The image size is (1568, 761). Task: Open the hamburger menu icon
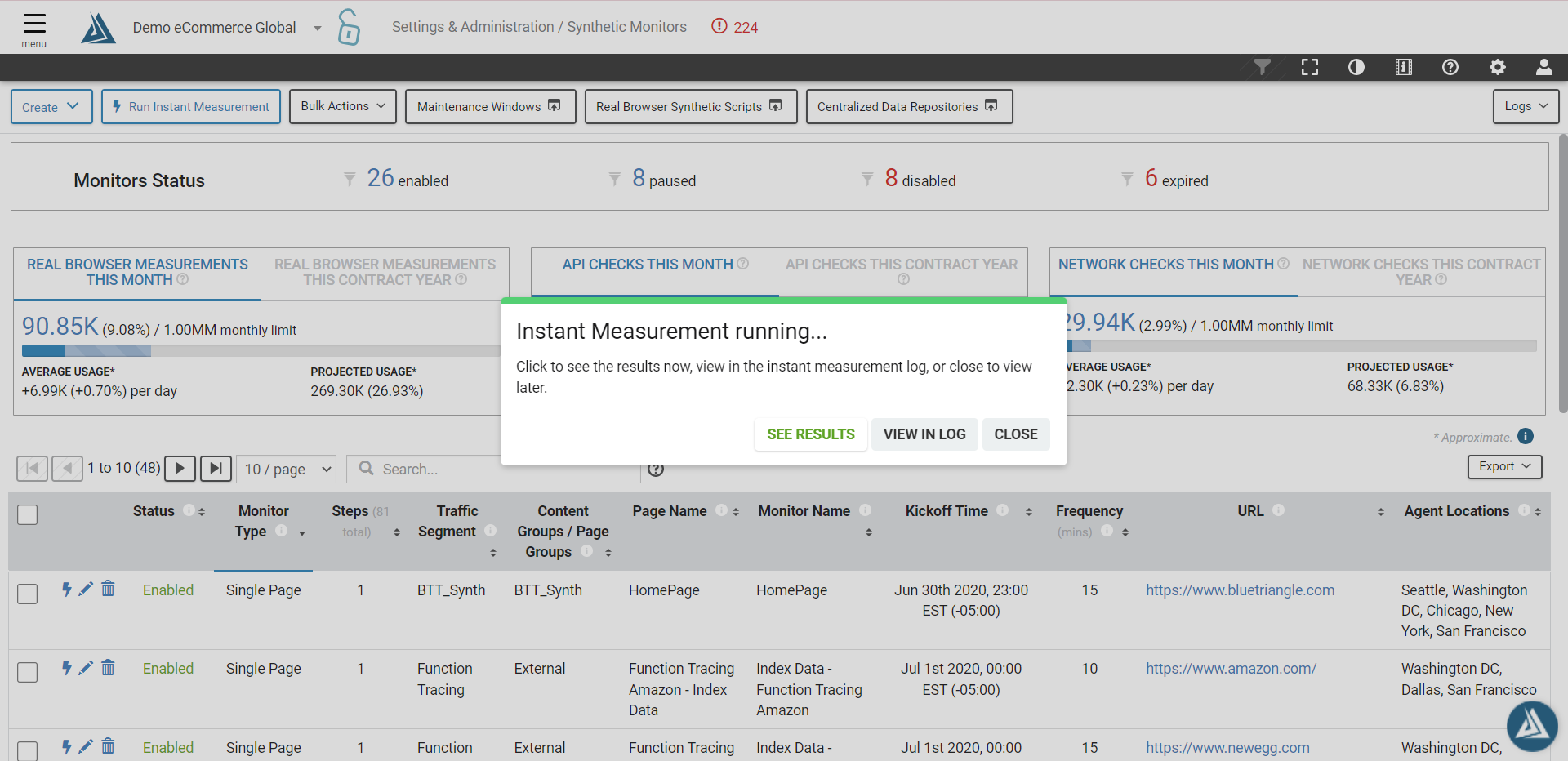[34, 23]
